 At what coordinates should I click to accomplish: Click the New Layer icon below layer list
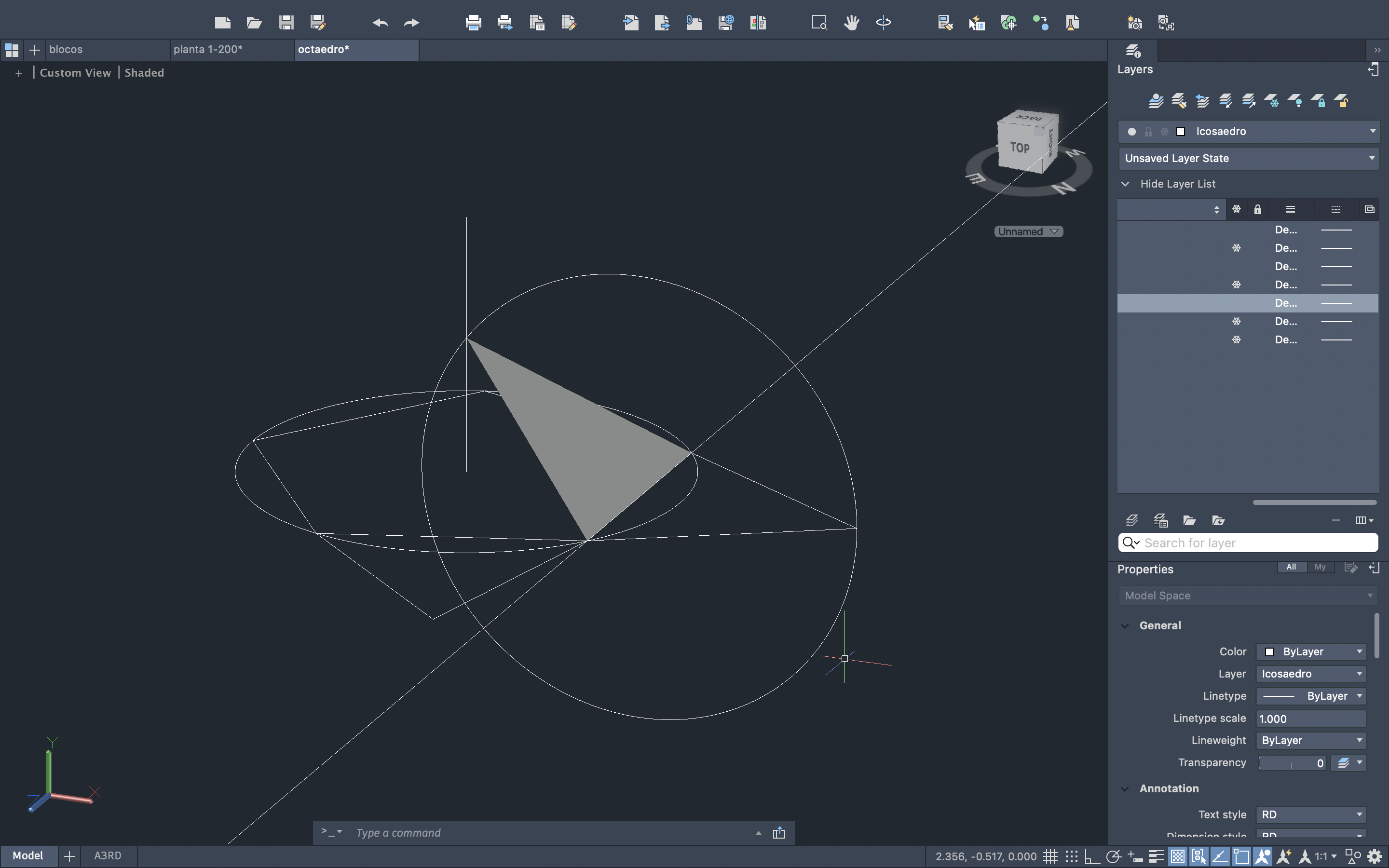pyautogui.click(x=1132, y=520)
